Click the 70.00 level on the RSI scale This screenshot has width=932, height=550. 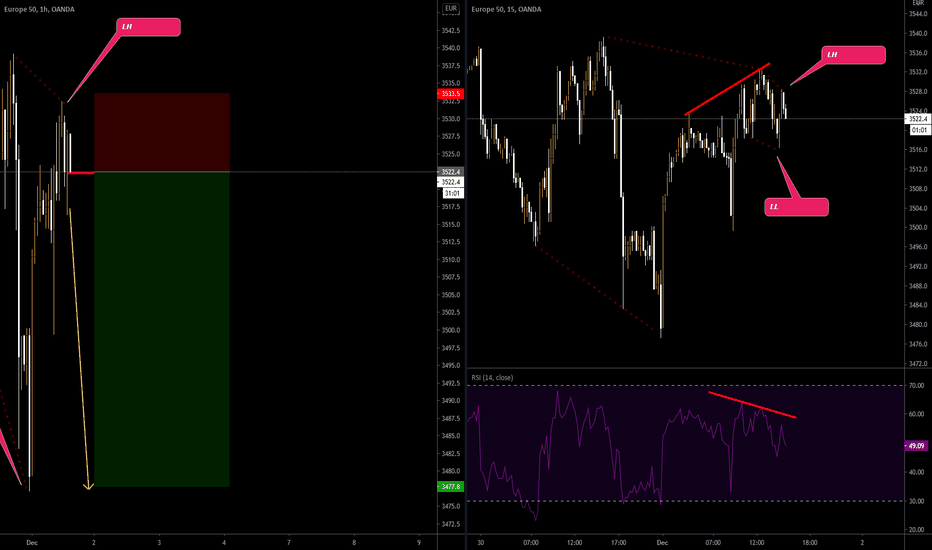(x=916, y=385)
